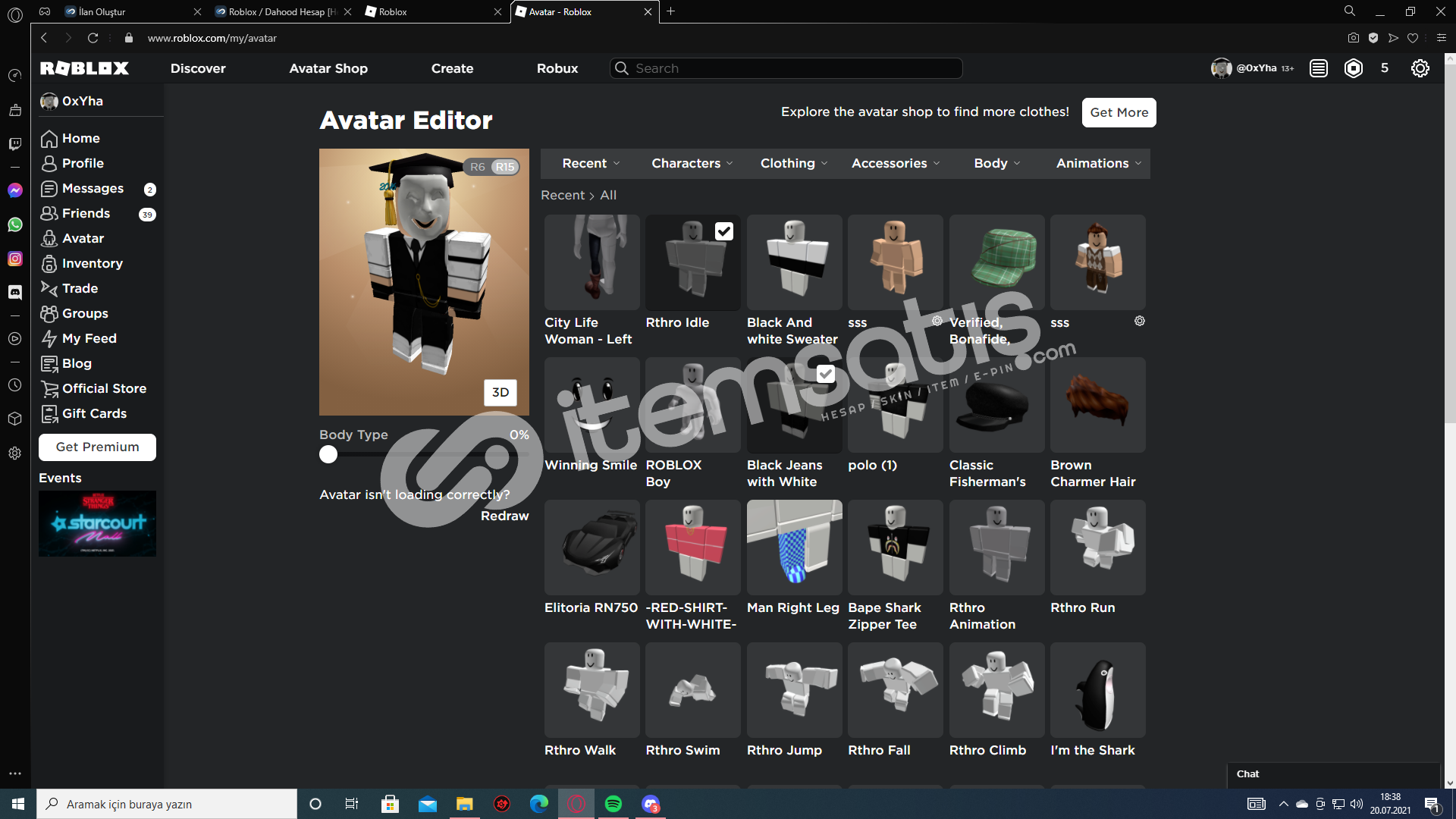Image resolution: width=1456 pixels, height=819 pixels.
Task: Click the Recent breadcrumb link
Action: click(x=563, y=195)
